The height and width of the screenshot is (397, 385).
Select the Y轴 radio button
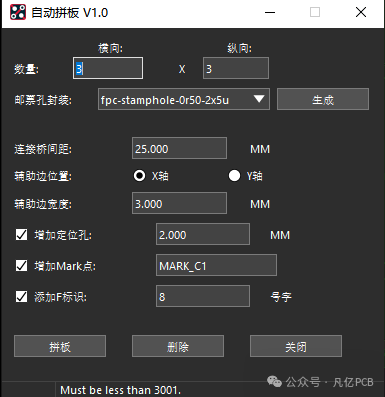tap(234, 175)
